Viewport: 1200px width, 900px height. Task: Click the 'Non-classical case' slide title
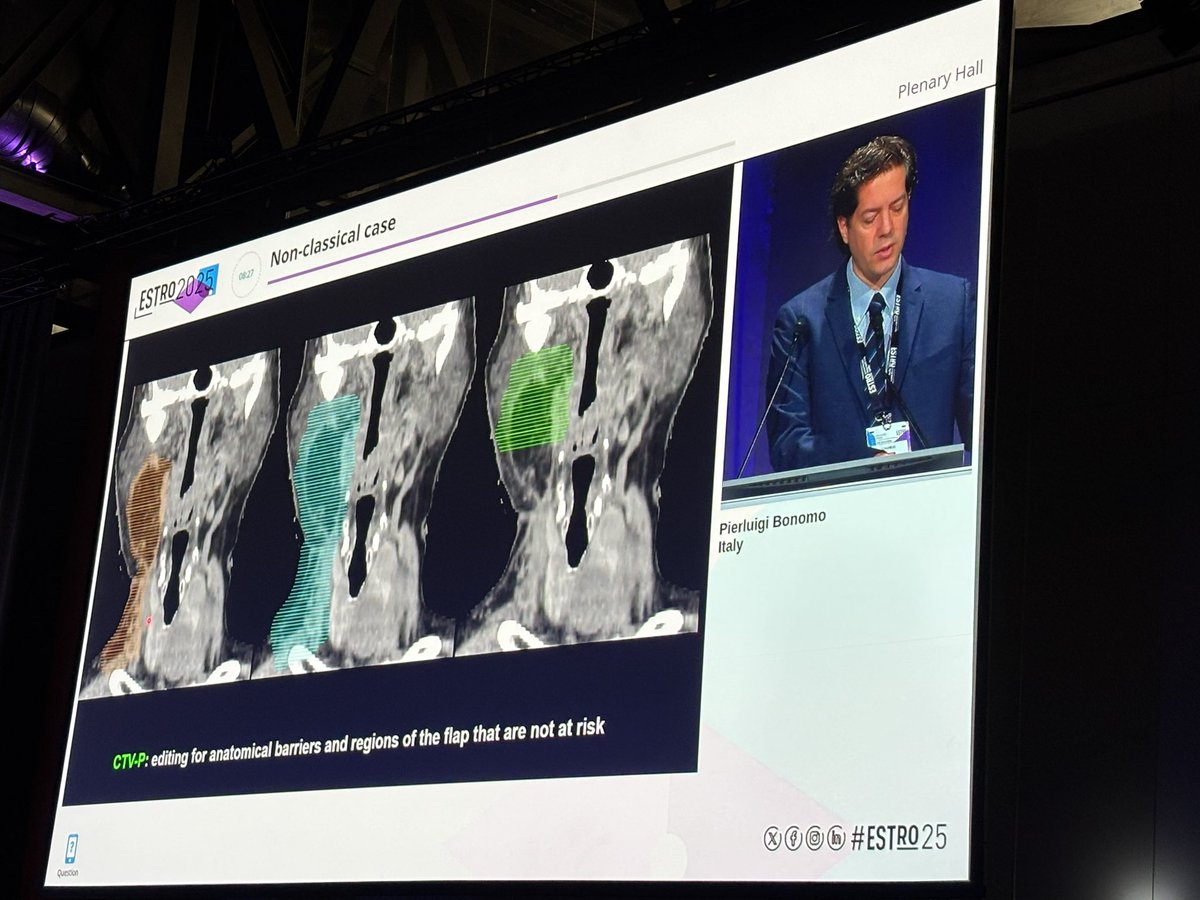(x=333, y=241)
